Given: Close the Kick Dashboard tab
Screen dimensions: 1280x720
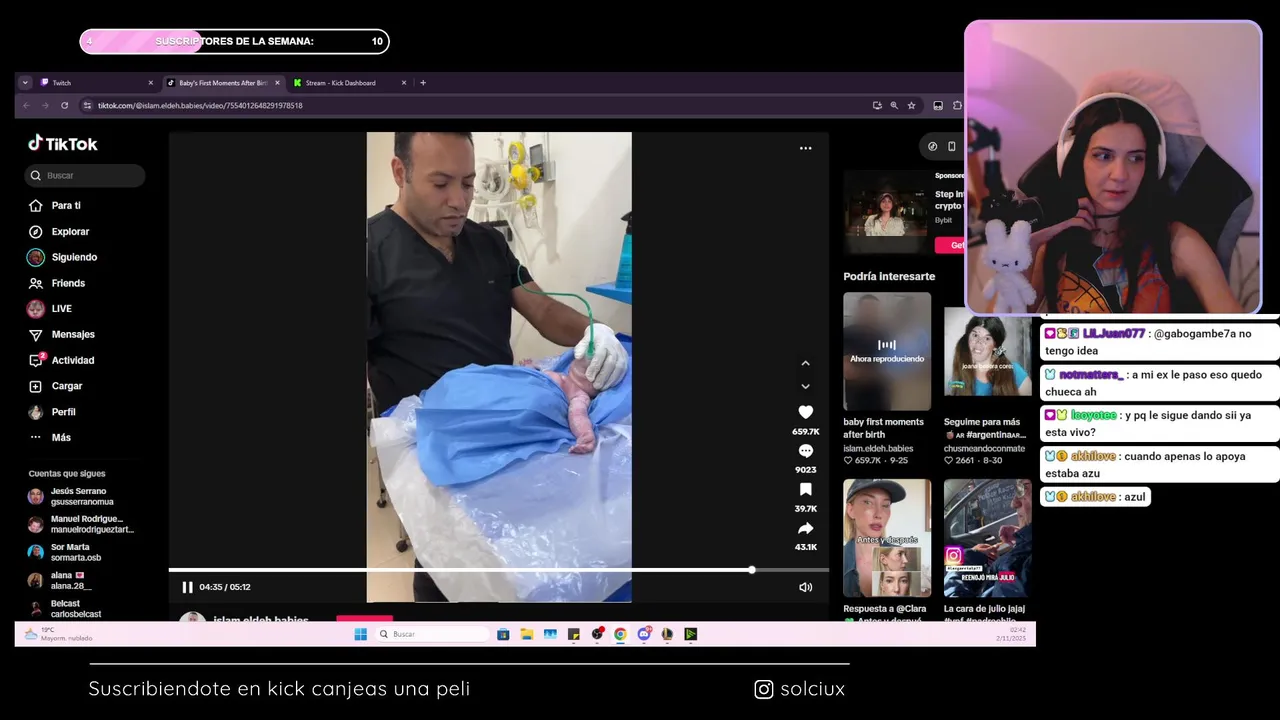Looking at the screenshot, I should pos(404,83).
